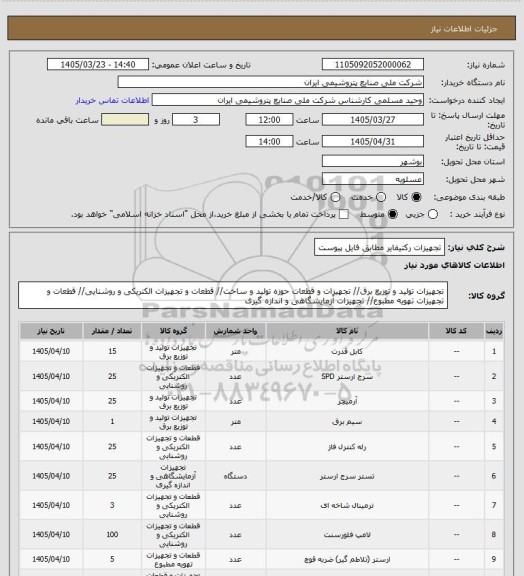Click the need number field 1105092052000062
Image resolution: width=524 pixels, height=576 pixels.
click(373, 64)
